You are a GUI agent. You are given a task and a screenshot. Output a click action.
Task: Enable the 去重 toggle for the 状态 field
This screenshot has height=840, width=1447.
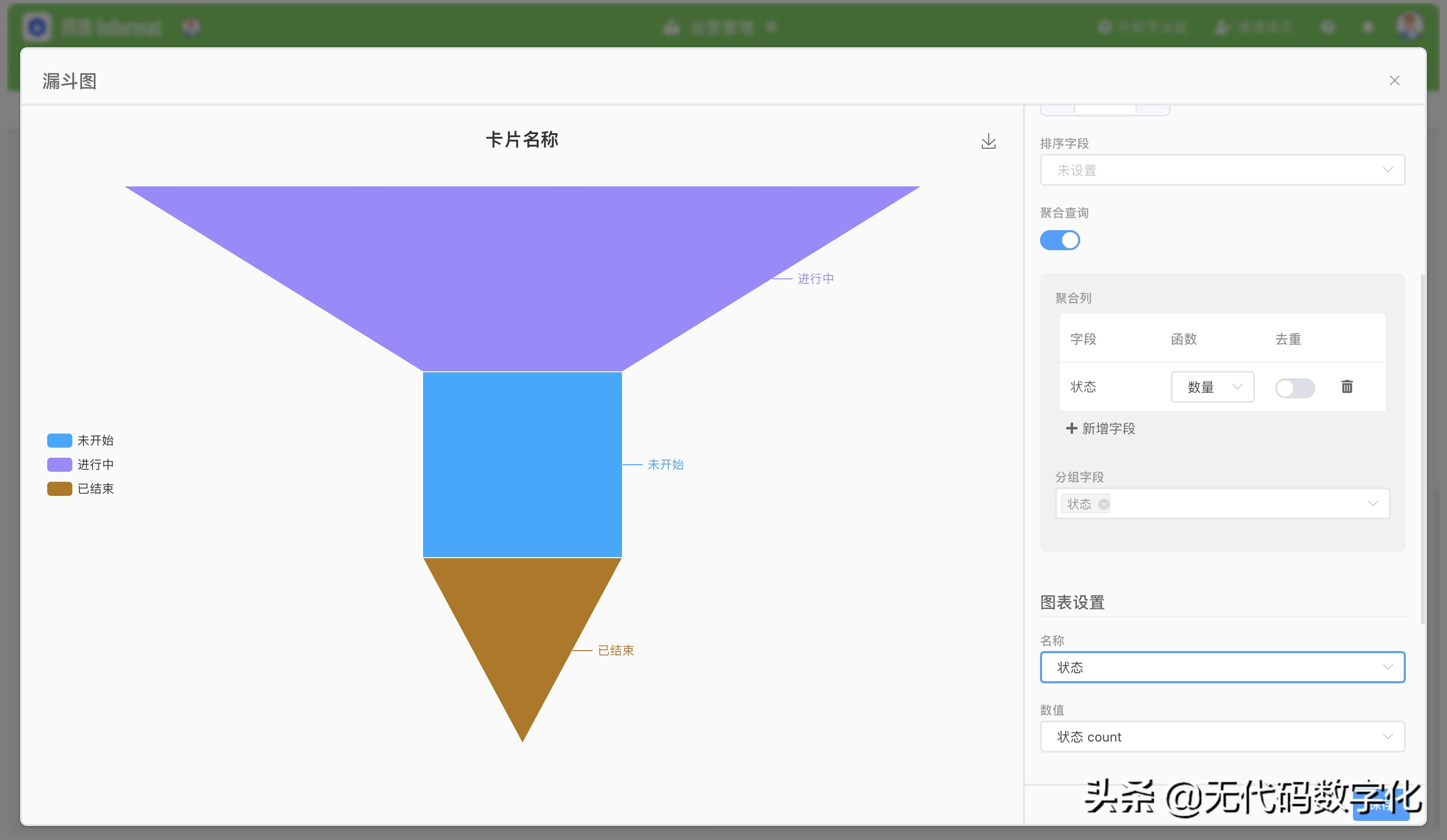(1295, 388)
